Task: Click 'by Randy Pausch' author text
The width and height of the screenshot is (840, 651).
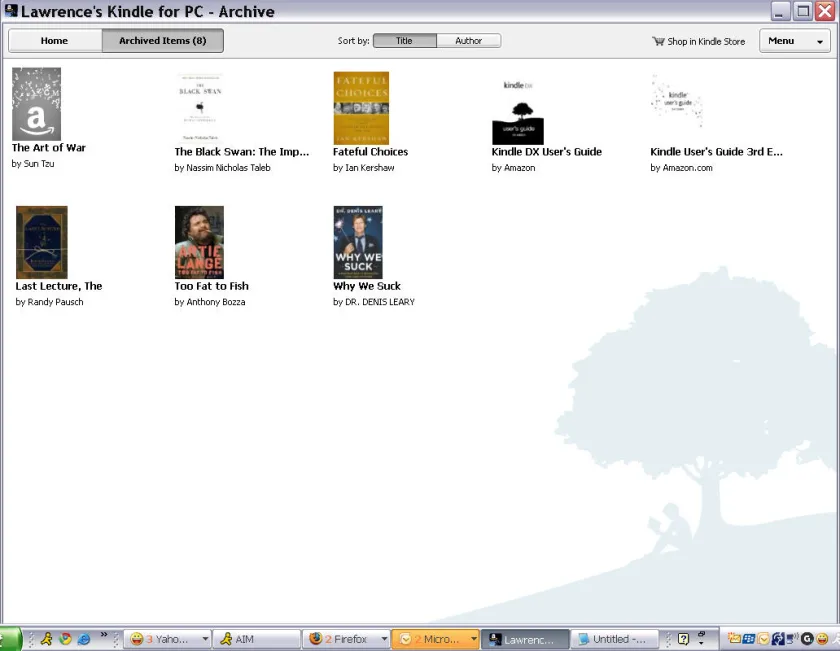Action: click(49, 302)
